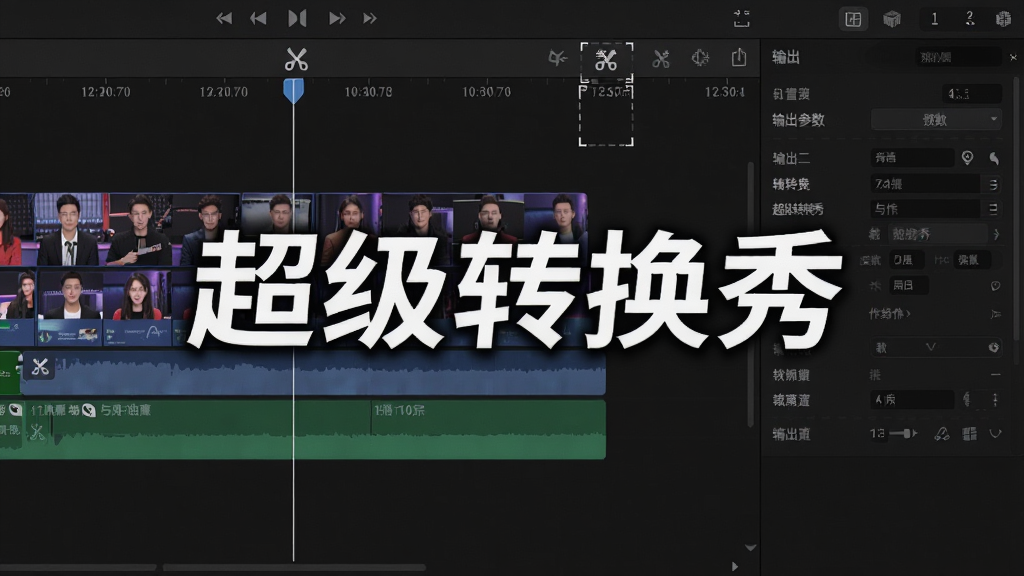Click the scissors icon on blue audio clip

[40, 367]
